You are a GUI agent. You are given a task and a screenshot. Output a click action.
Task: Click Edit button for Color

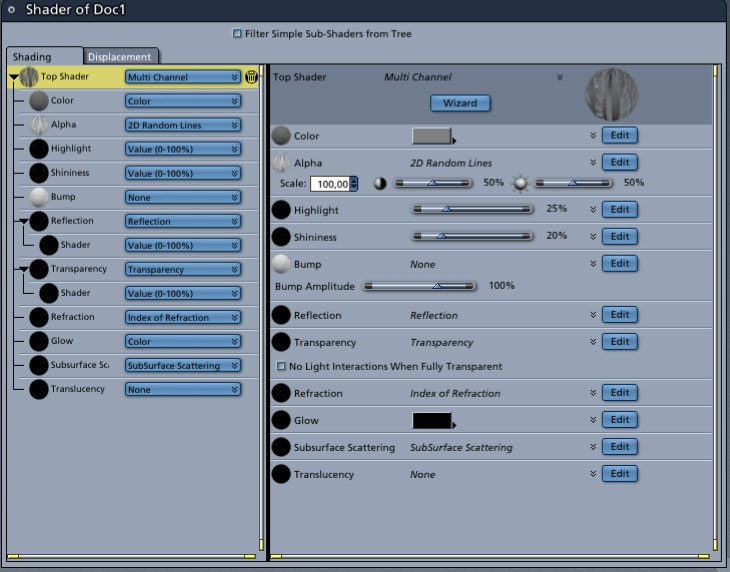[x=620, y=135]
